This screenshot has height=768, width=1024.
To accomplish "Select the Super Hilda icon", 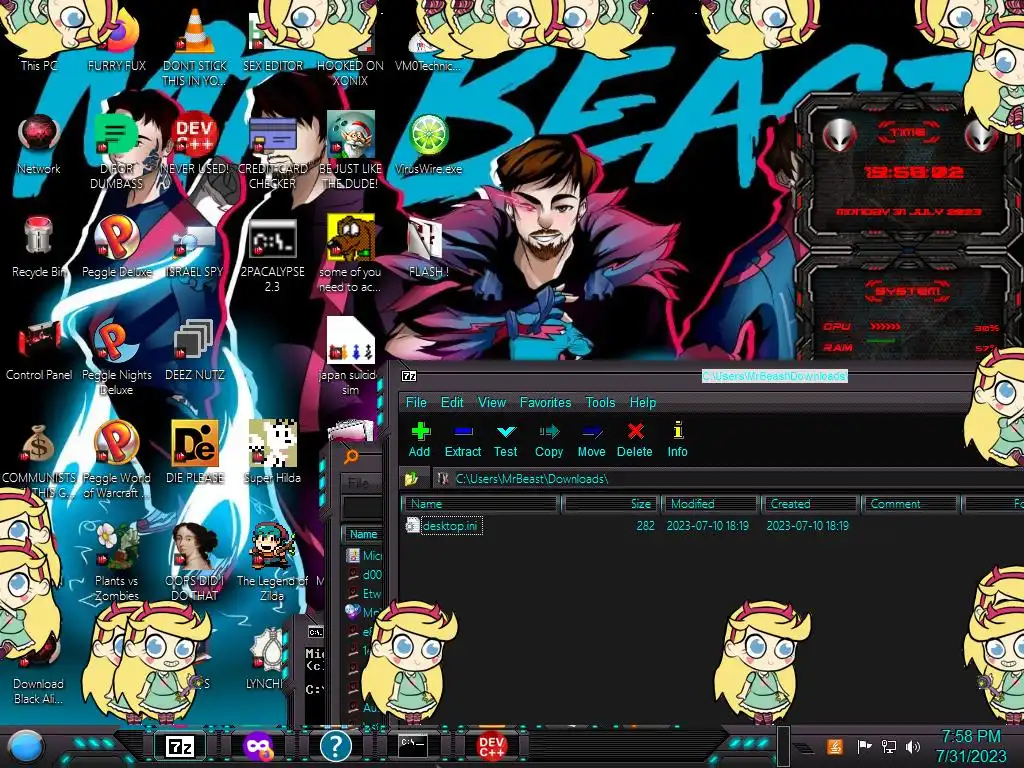I will [273, 453].
